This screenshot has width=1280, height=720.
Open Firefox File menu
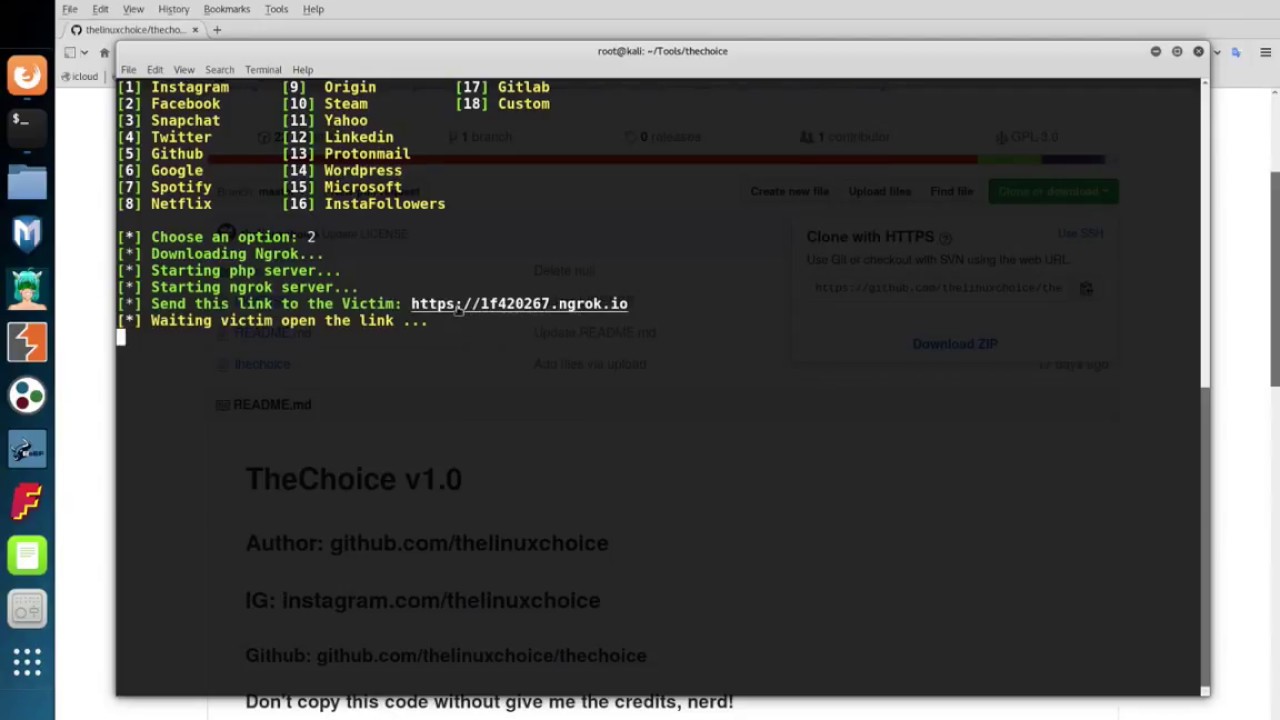[x=70, y=9]
